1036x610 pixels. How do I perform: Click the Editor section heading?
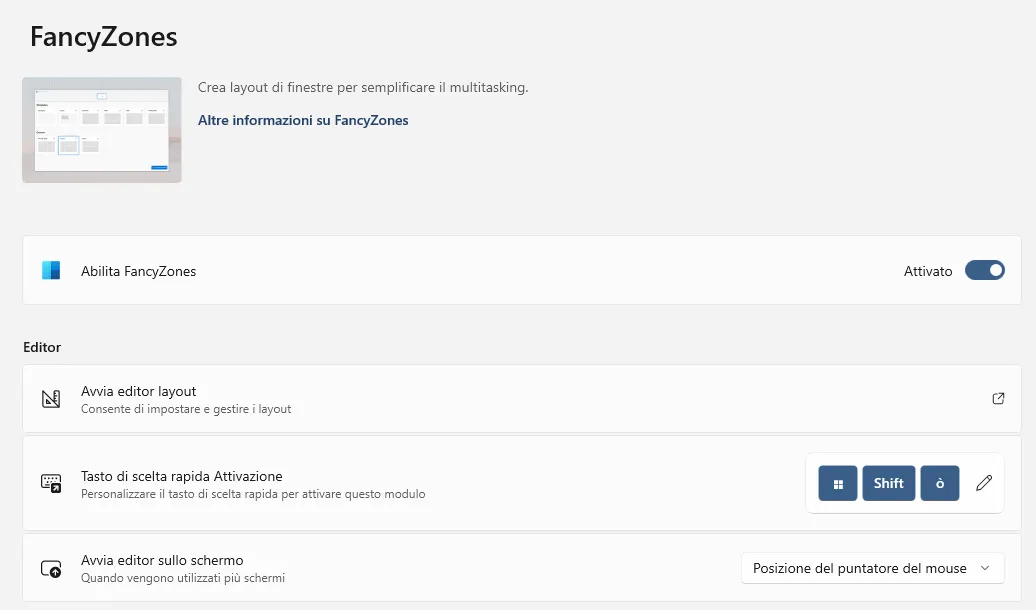click(x=42, y=347)
